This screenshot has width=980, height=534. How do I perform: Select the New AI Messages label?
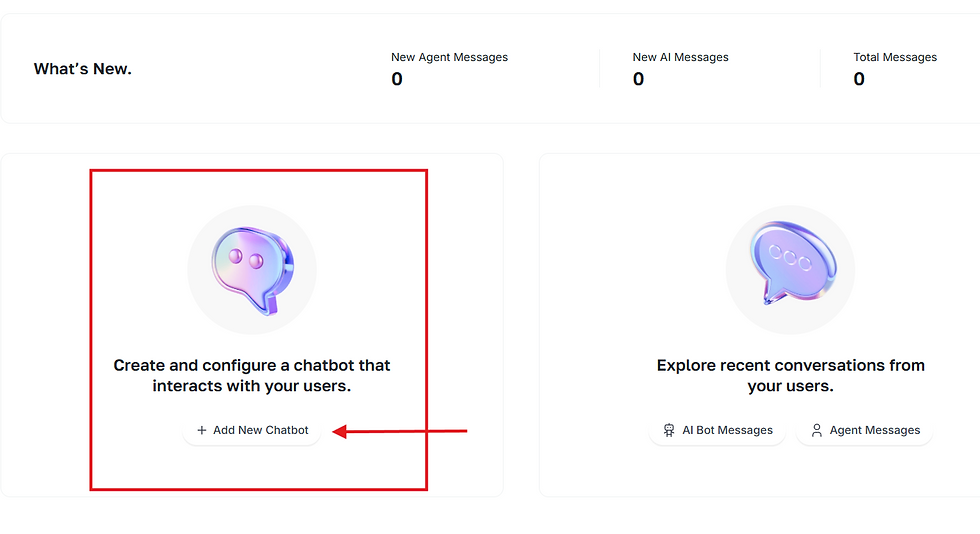(x=681, y=57)
